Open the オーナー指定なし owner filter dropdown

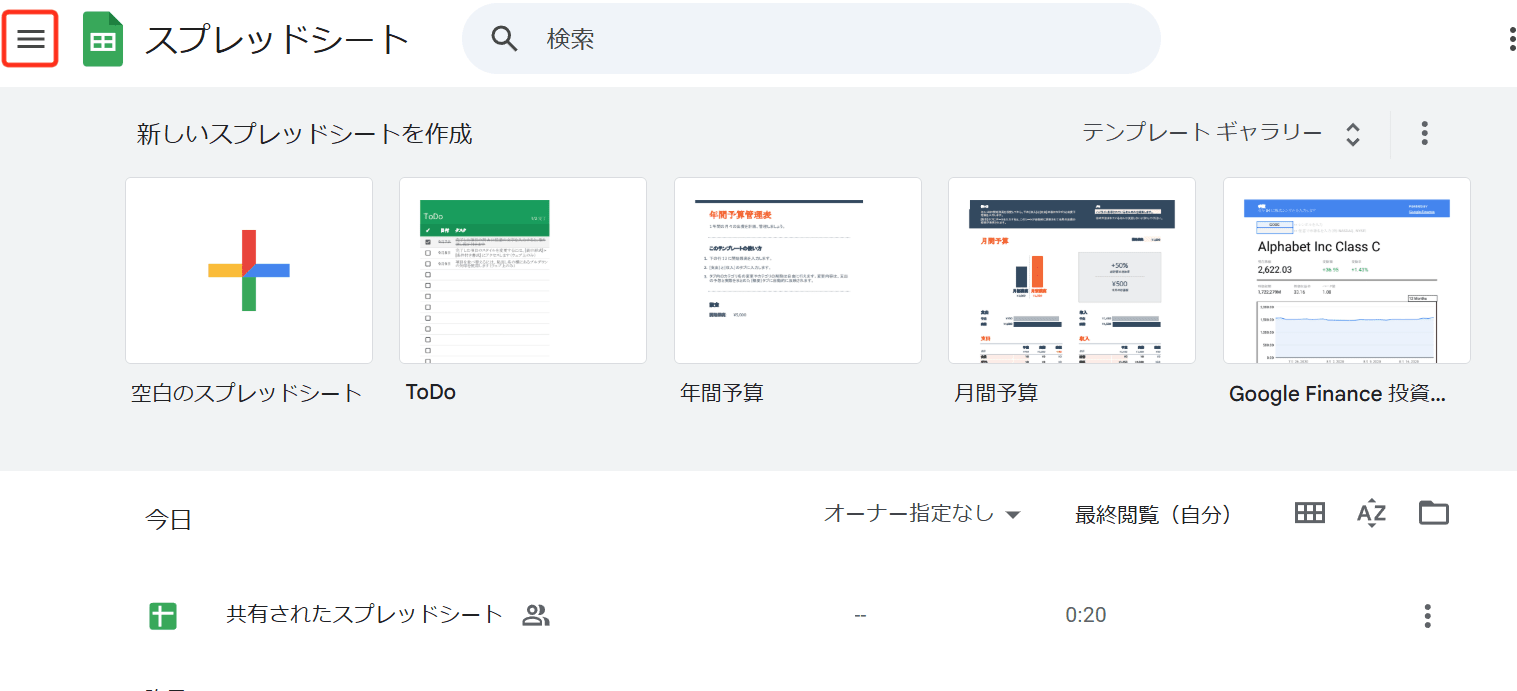click(x=921, y=514)
